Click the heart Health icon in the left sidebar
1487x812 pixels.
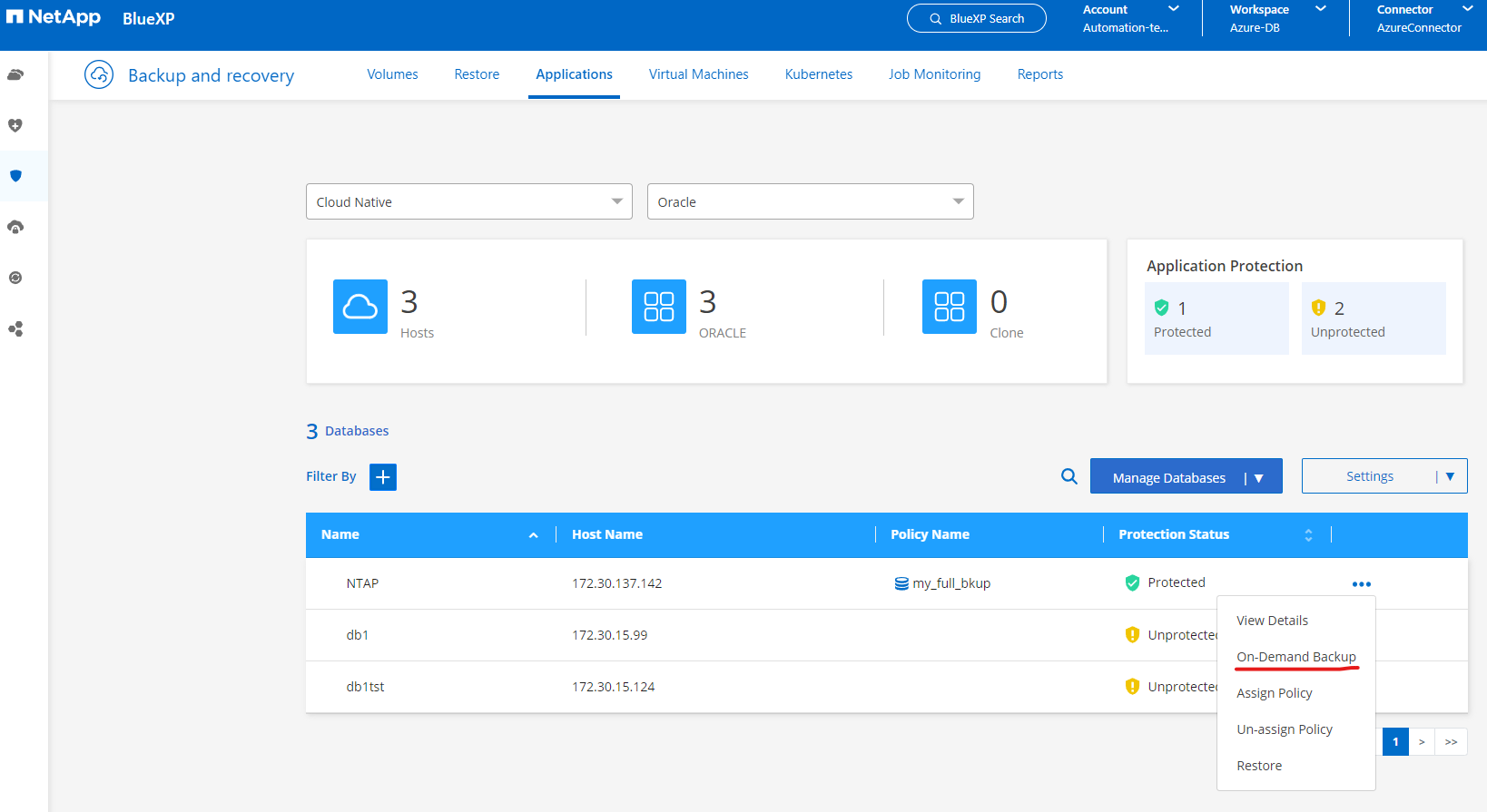(x=15, y=125)
